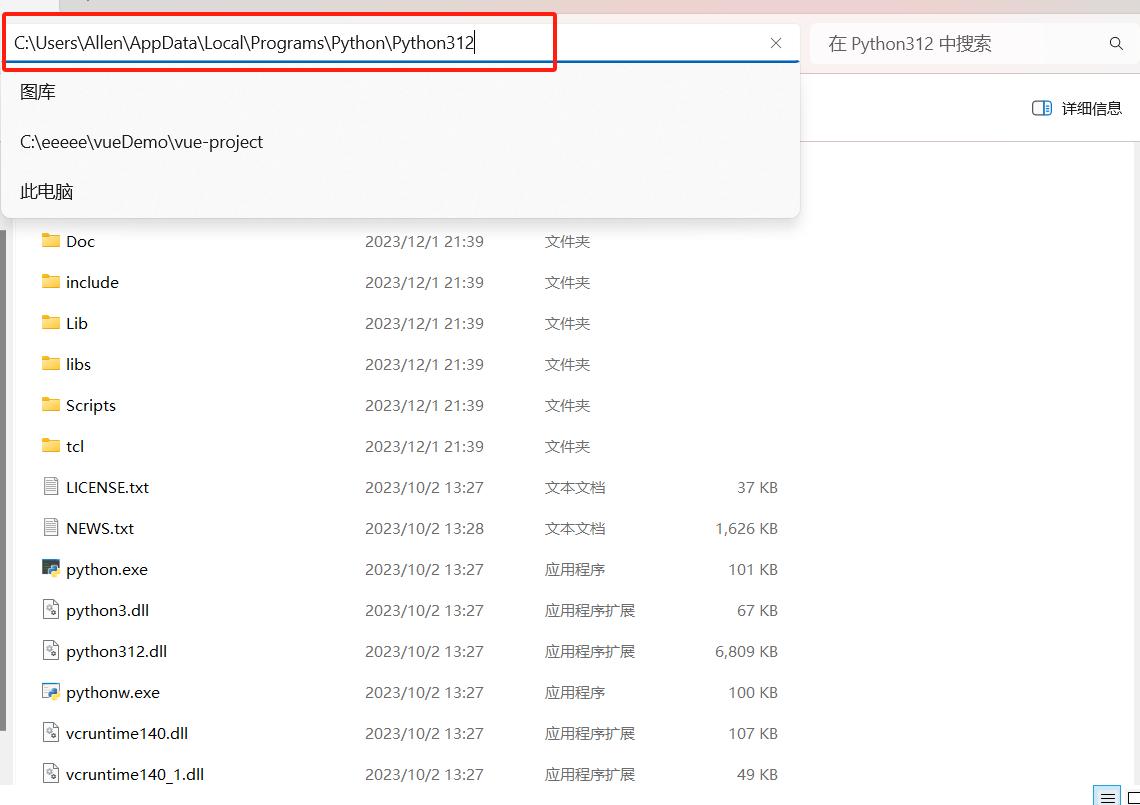This screenshot has width=1140, height=805.
Task: Click 文件夹 type of Scripts row
Action: pos(567,406)
